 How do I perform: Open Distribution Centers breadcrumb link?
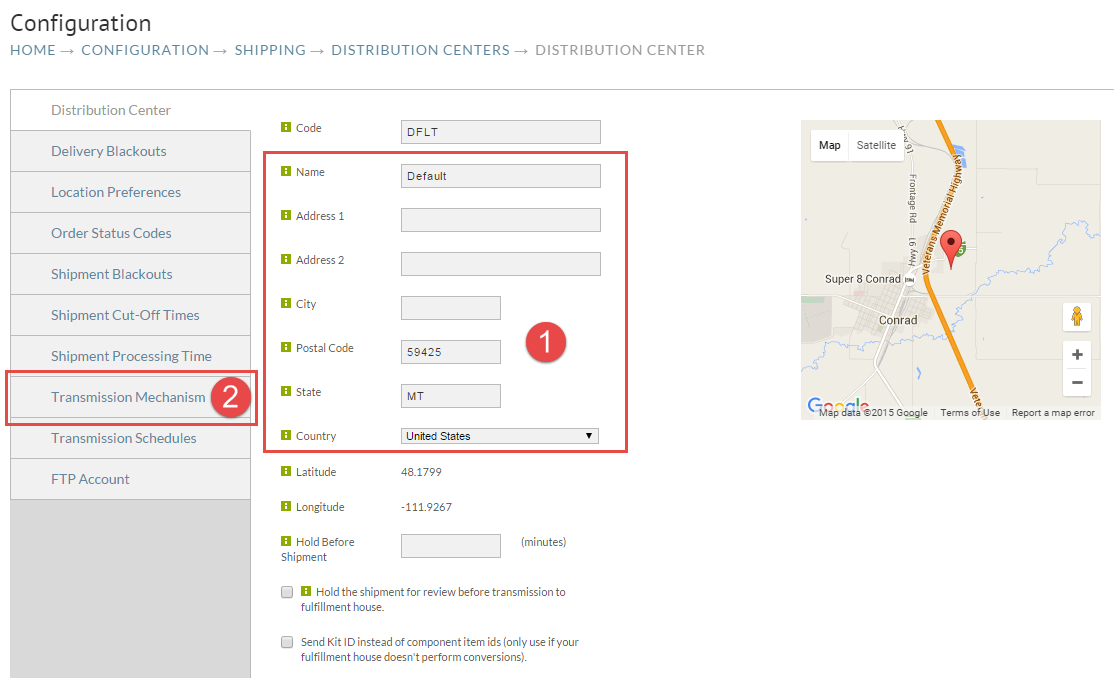pyautogui.click(x=421, y=50)
